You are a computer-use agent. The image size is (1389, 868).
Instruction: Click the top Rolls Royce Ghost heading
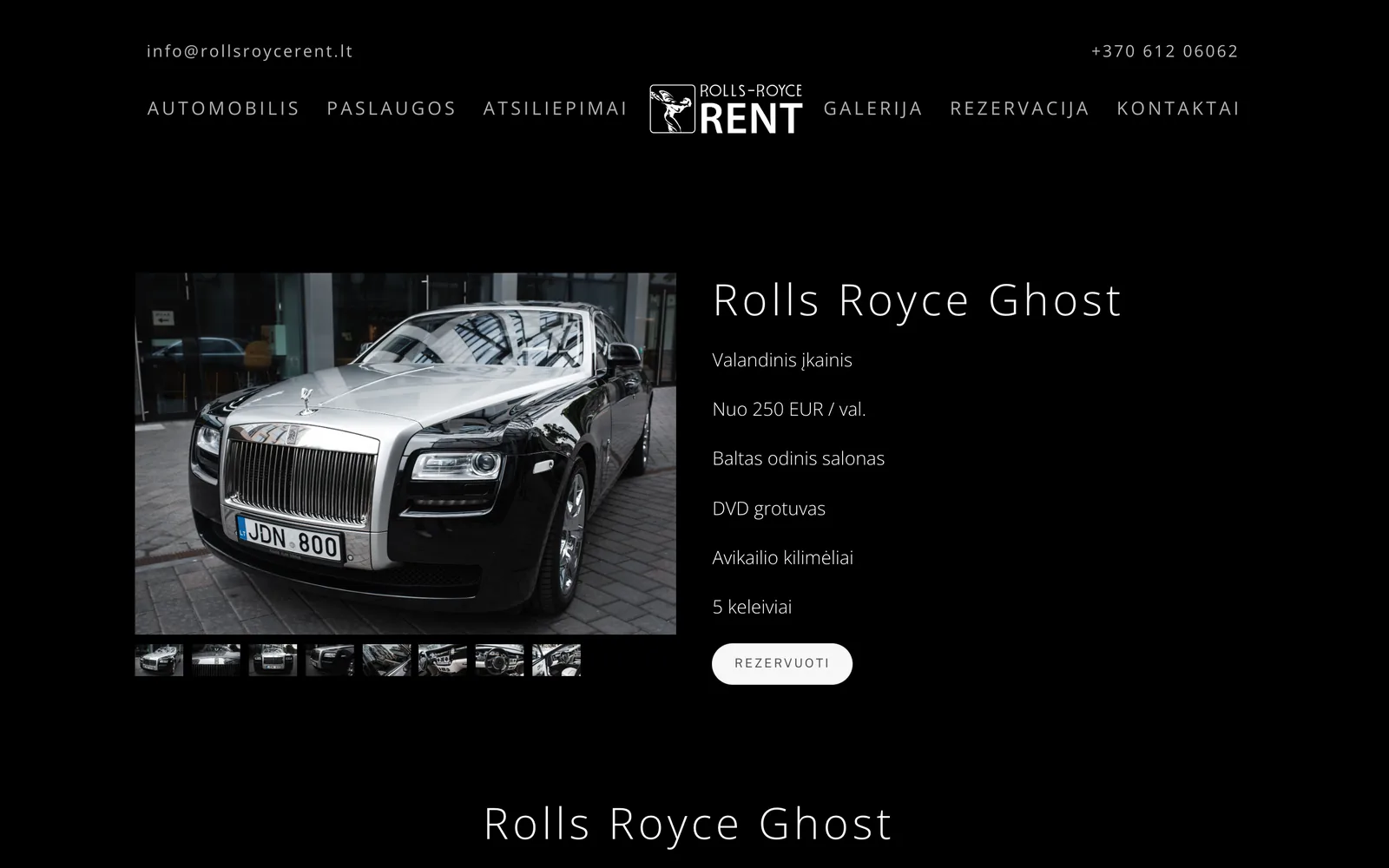click(x=918, y=300)
